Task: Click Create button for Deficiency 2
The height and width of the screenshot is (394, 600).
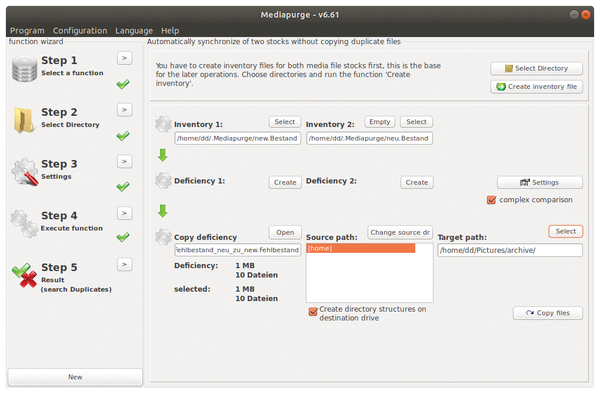Action: (417, 182)
